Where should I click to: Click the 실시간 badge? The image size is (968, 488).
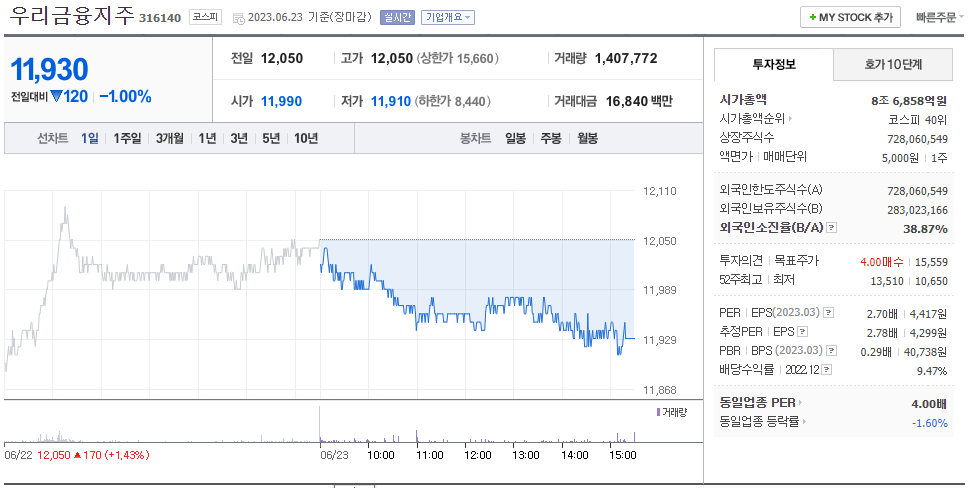tap(397, 17)
